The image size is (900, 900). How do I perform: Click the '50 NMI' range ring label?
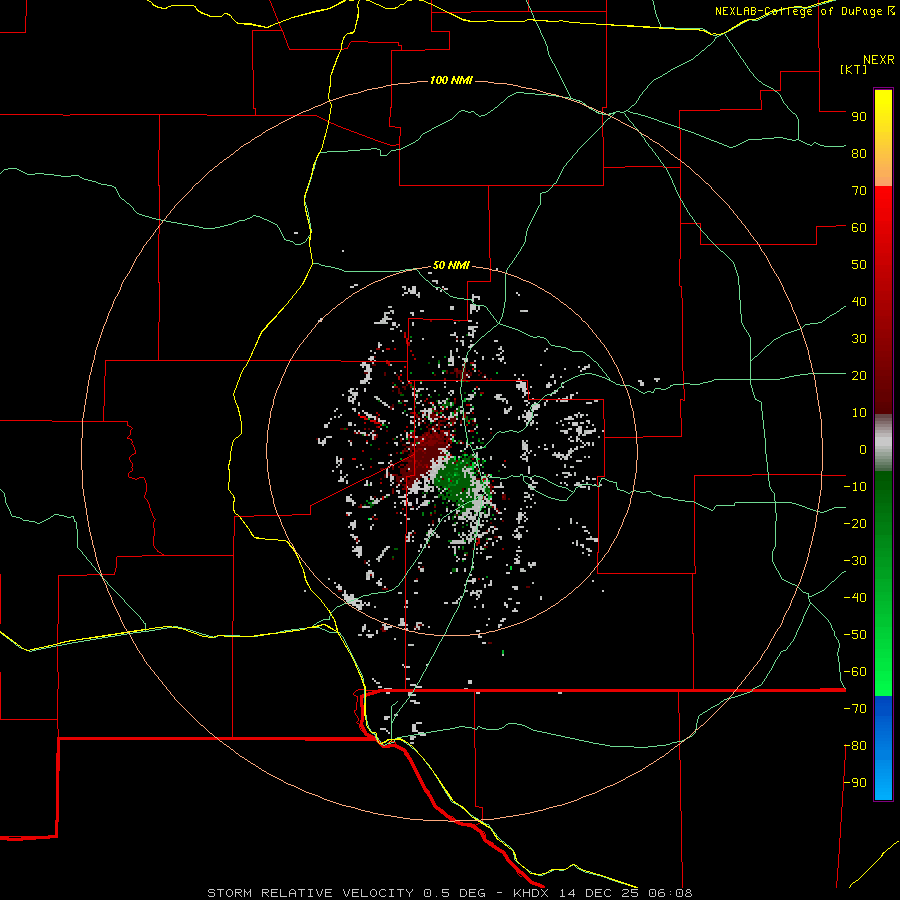point(451,265)
